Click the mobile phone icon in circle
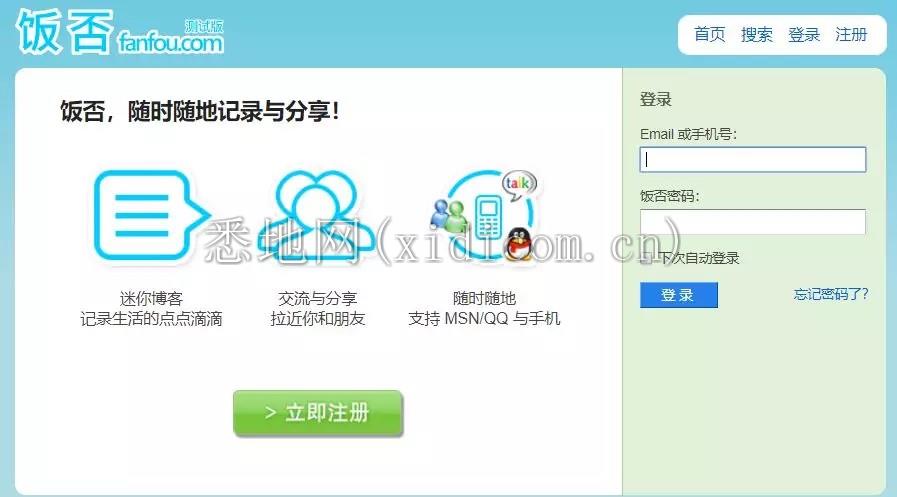Screen dimensions: 897x497 [x=488, y=217]
